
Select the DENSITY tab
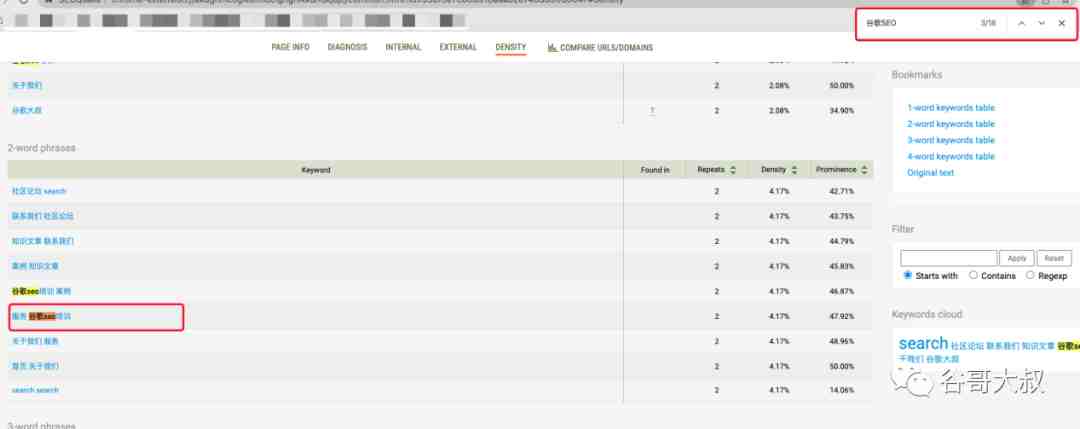510,48
